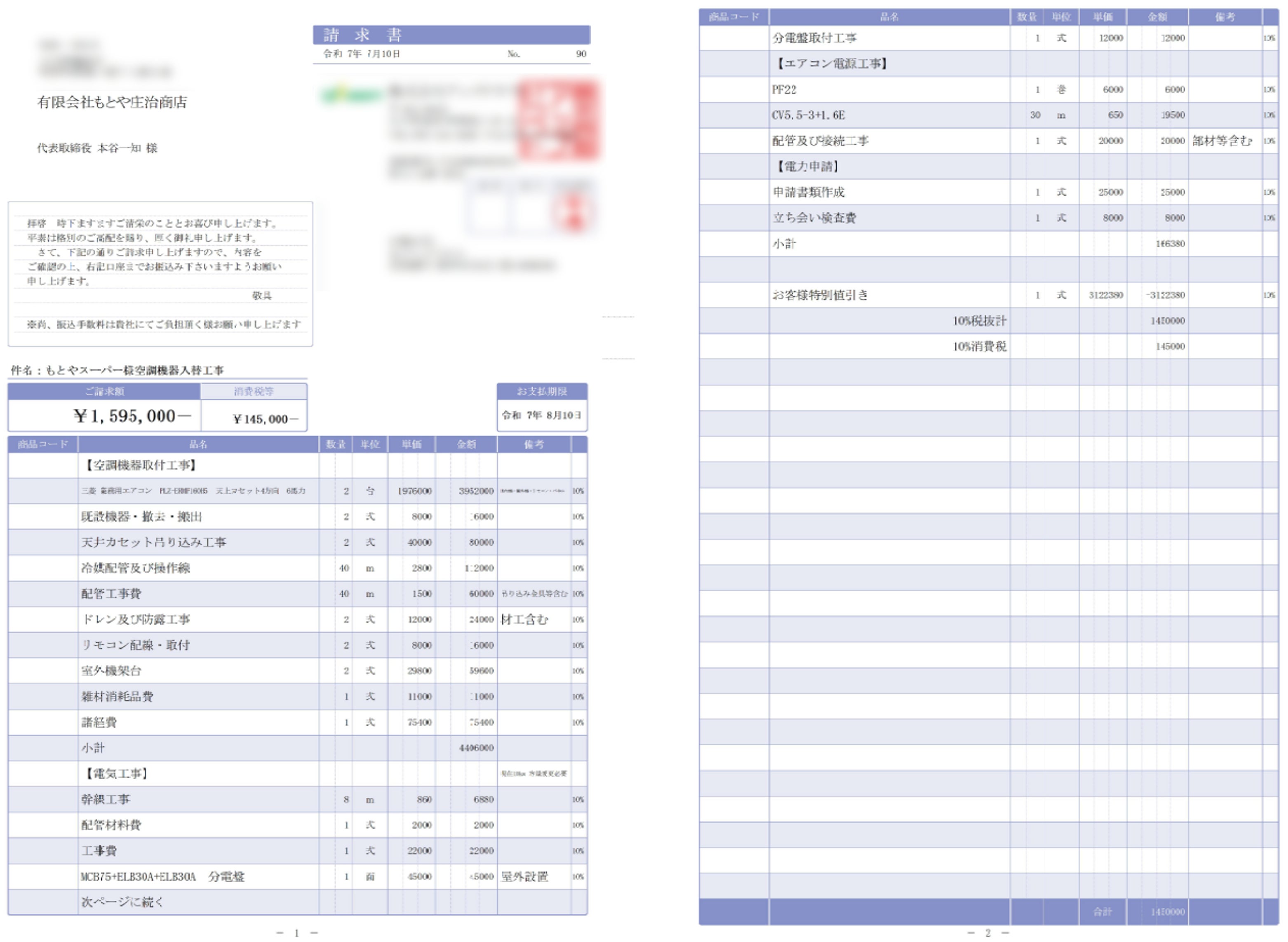This screenshot has width=1288, height=942.
Task: Click the 10%消費税 row on page two
Action: (979, 346)
